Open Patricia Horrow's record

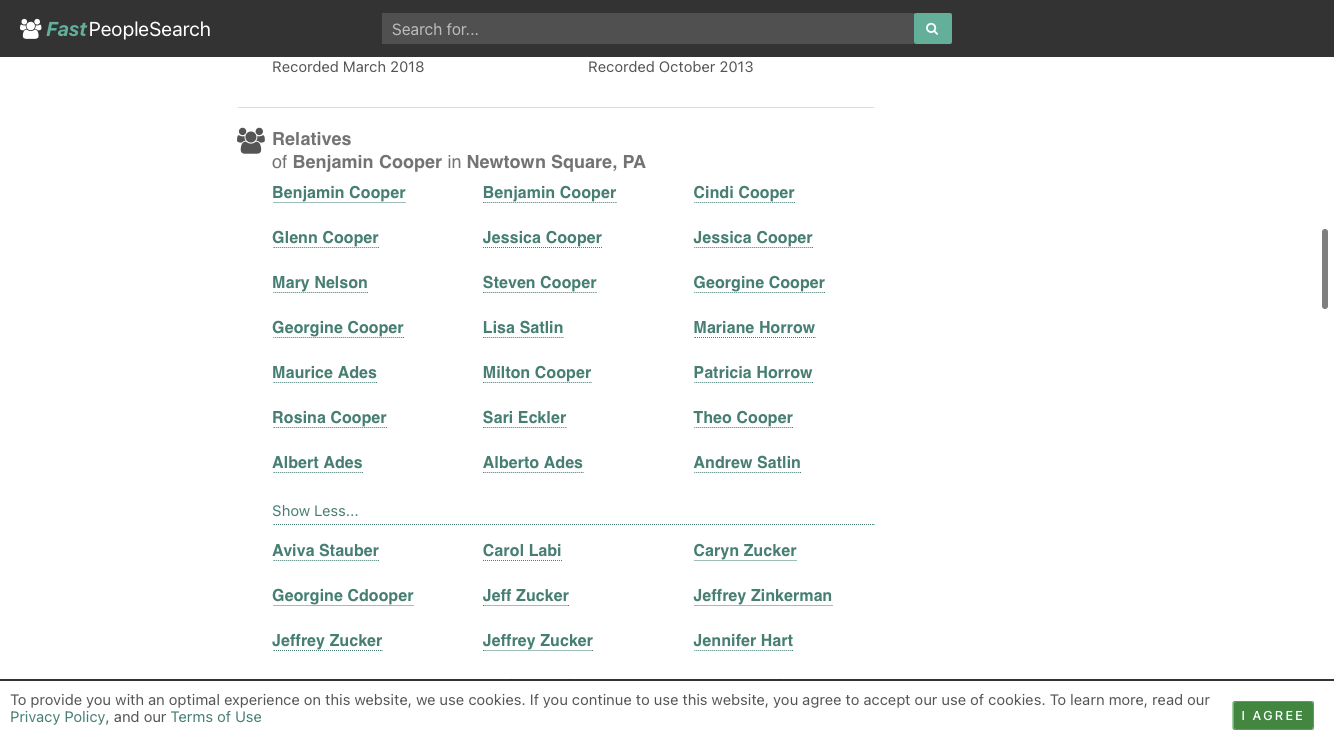(x=753, y=373)
